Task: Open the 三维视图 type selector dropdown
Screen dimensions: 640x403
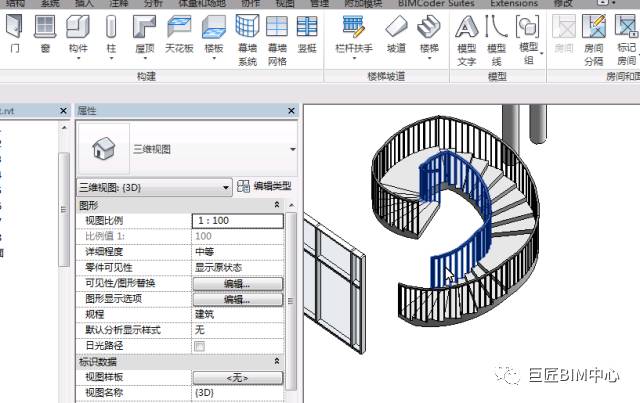Action: pos(293,149)
